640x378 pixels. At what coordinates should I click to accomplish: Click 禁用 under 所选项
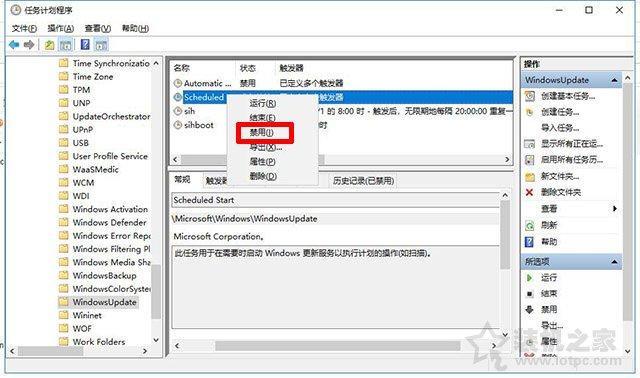(x=549, y=309)
